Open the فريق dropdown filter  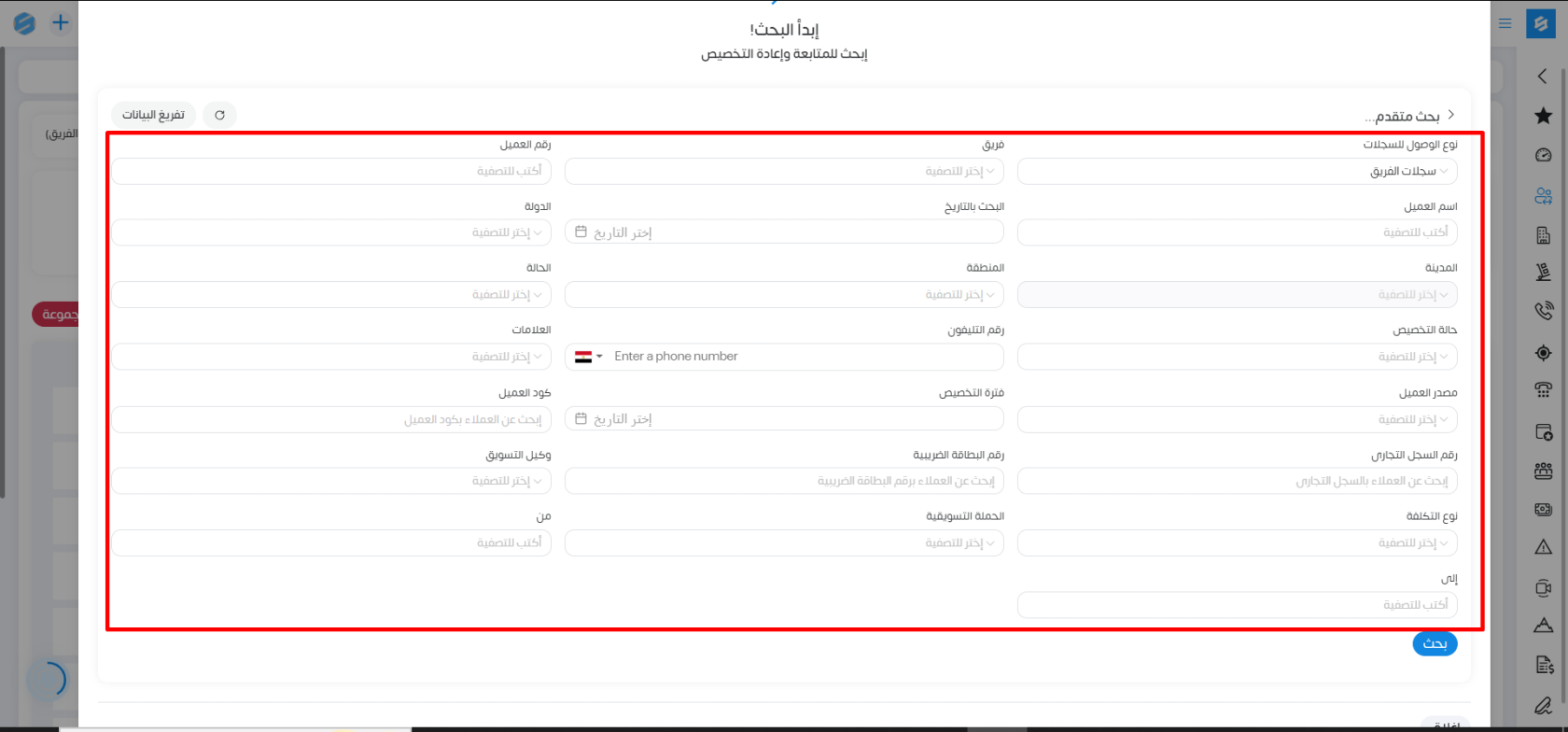pos(784,172)
